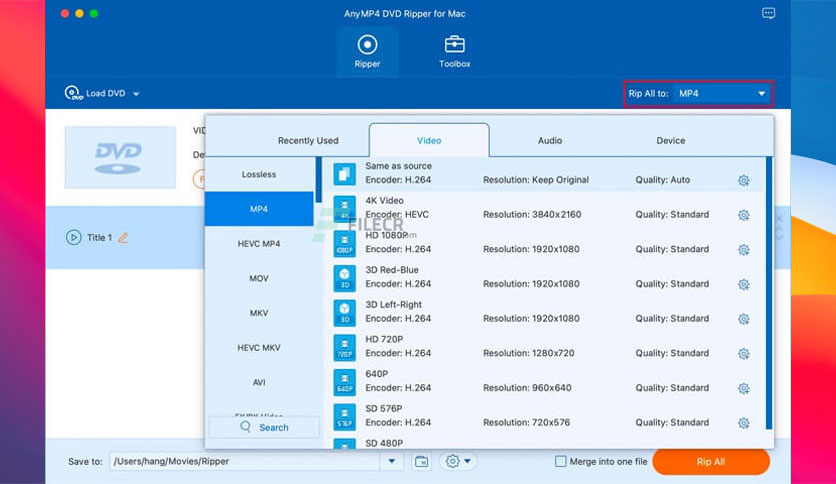
Task: Select the HEVC MP4 format category
Action: click(259, 244)
